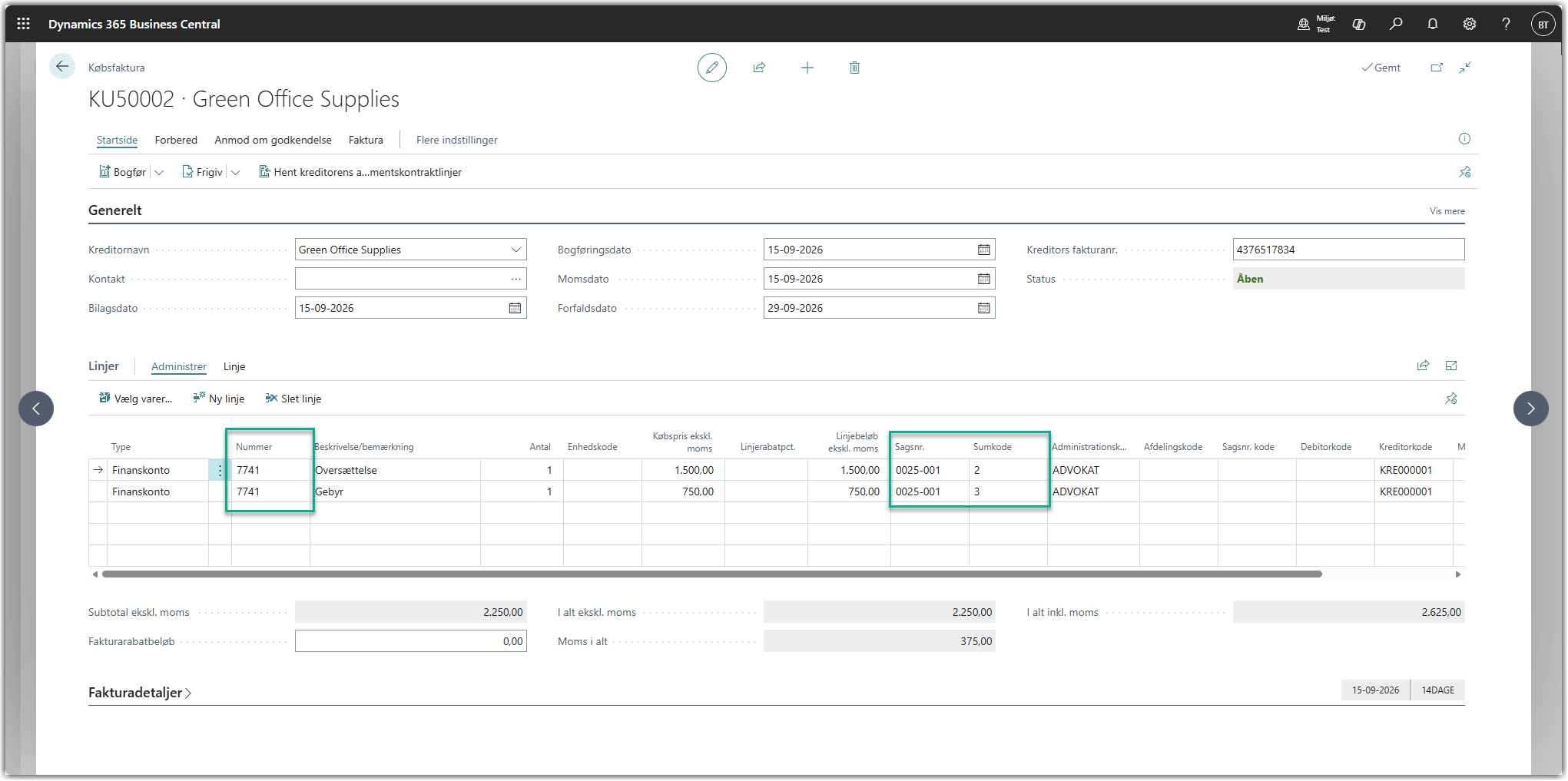Open calendar picker for Forfaldsdato
Viewport: 1568px width, 781px height.
[x=983, y=308]
